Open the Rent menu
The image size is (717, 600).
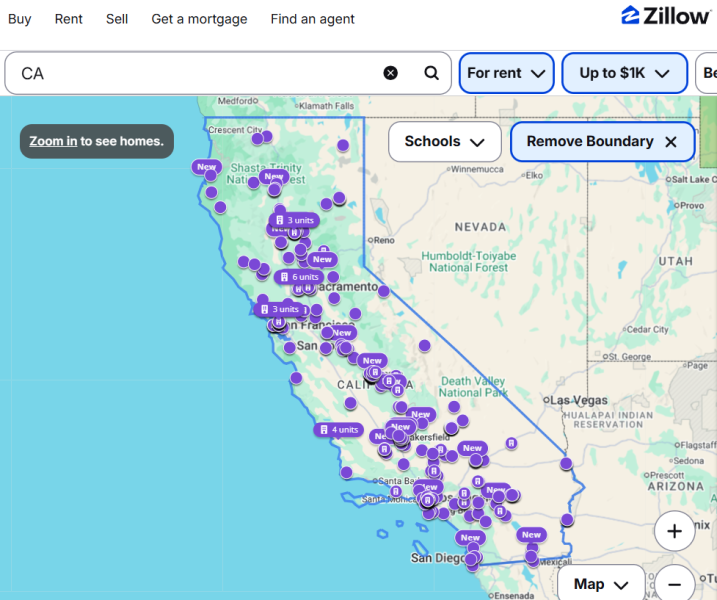(x=69, y=19)
